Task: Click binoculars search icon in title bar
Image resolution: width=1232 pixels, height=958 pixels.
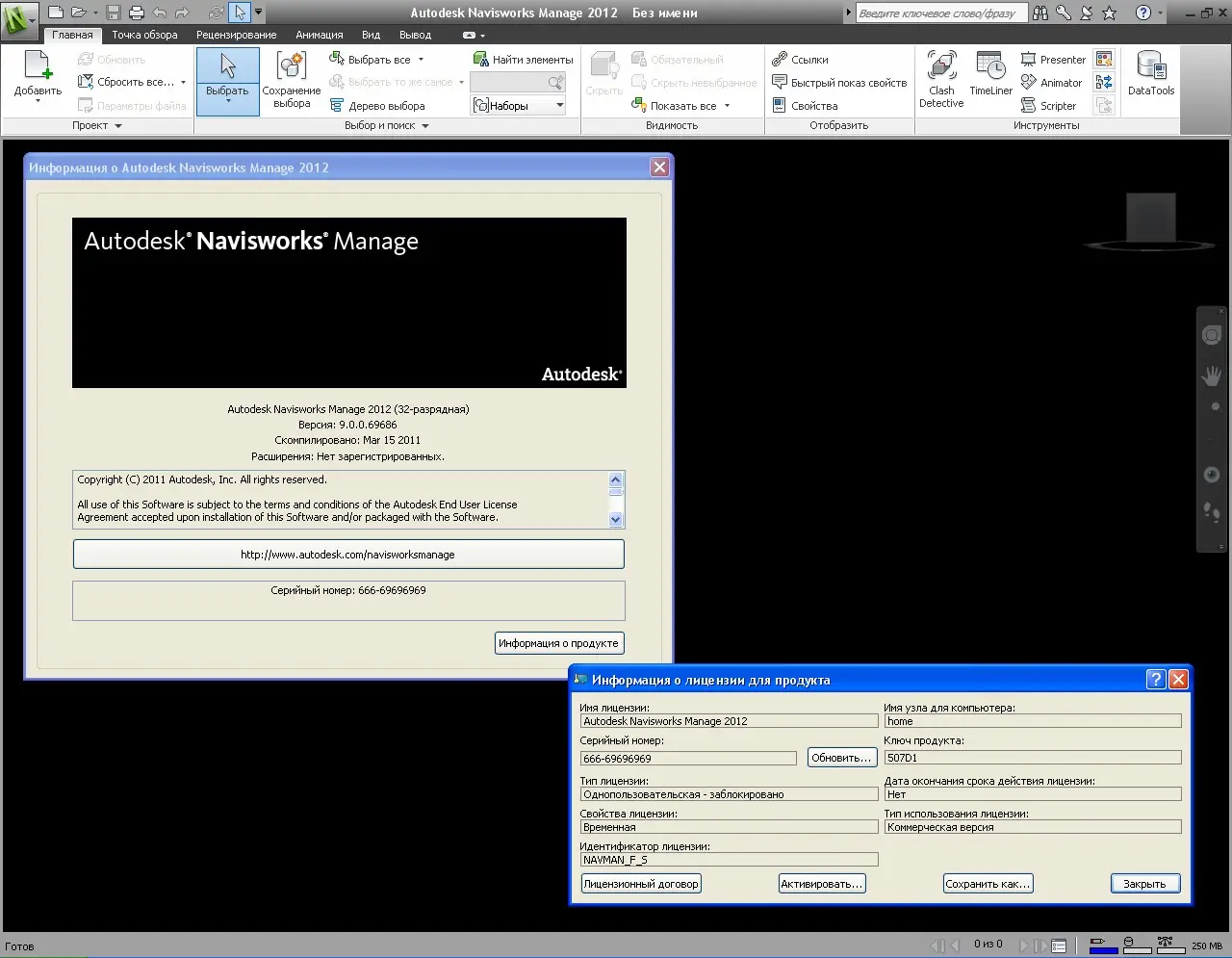Action: pos(1040,13)
